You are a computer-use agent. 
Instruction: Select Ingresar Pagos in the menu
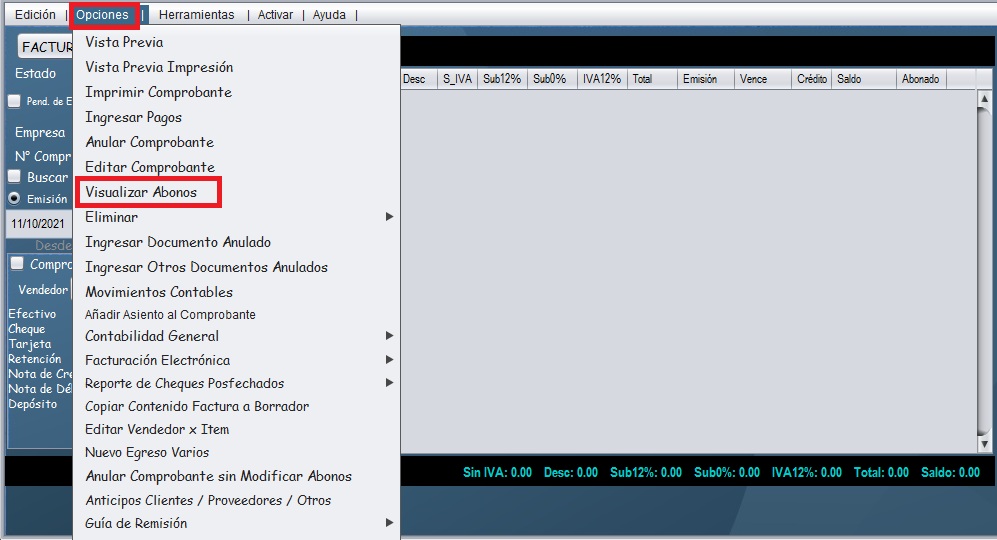point(133,117)
